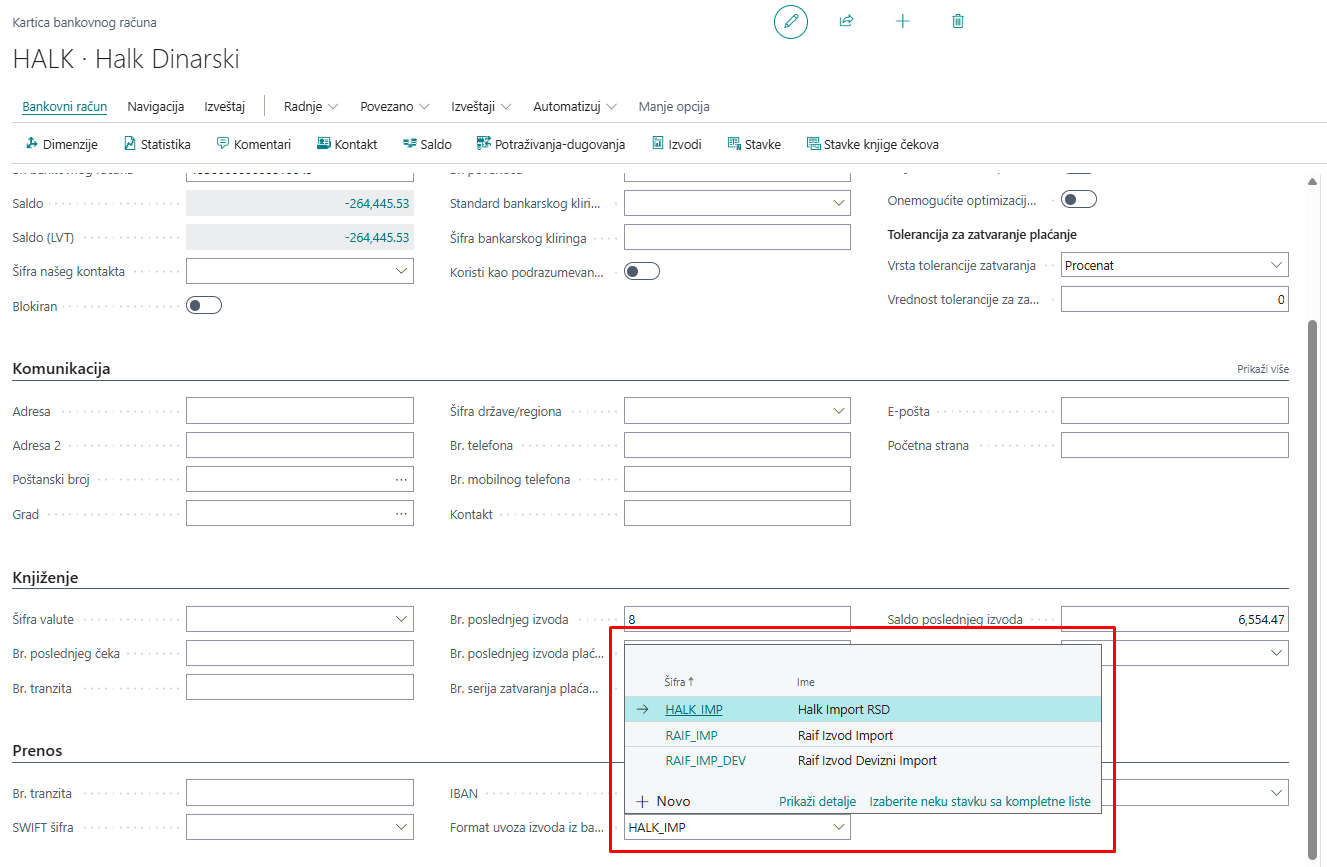Image resolution: width=1327 pixels, height=867 pixels.
Task: Switch to the Navigacija tab
Action: click(x=155, y=106)
